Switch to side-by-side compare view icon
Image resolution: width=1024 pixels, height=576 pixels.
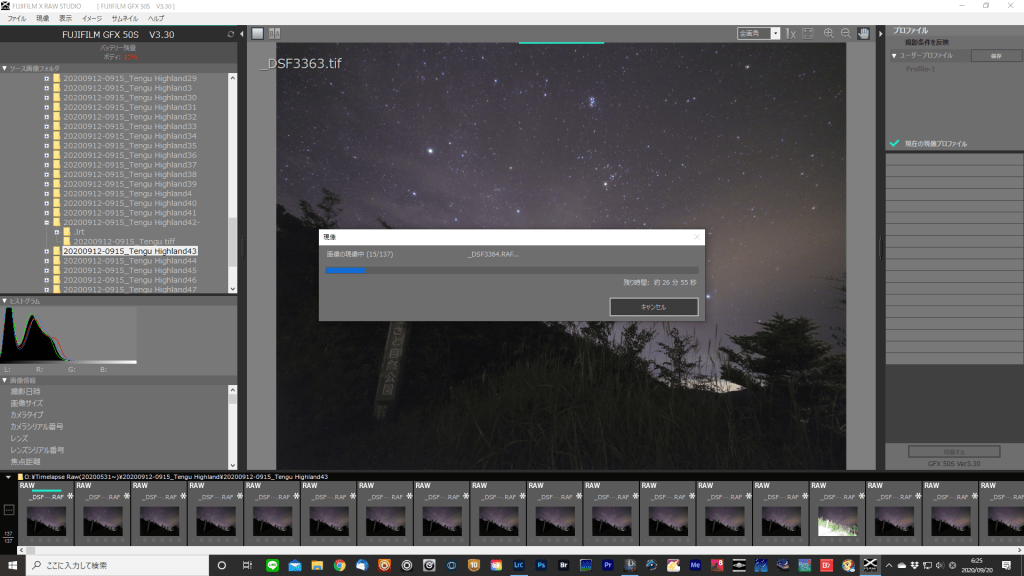(274, 33)
